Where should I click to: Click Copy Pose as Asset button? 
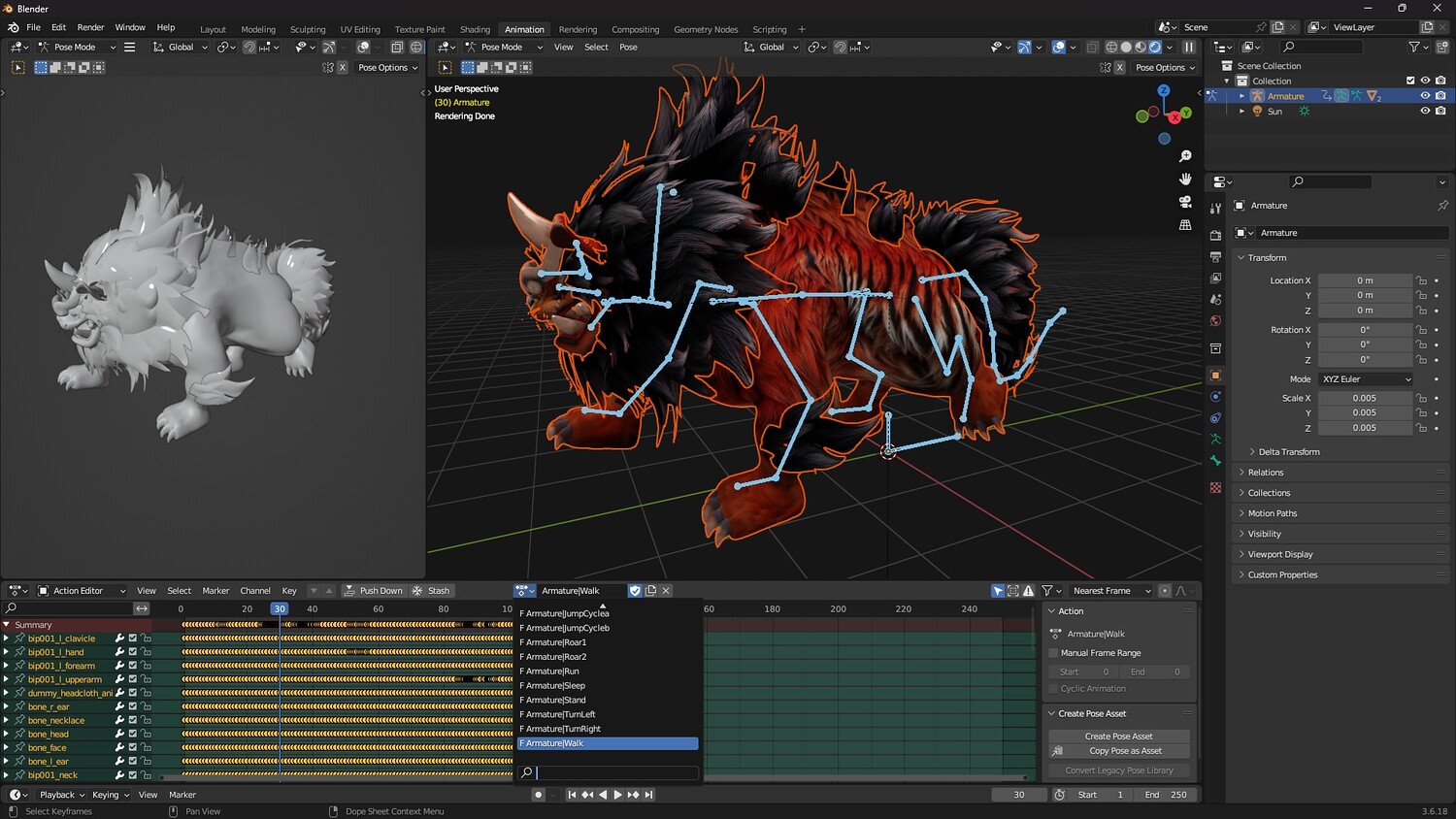coord(1119,751)
